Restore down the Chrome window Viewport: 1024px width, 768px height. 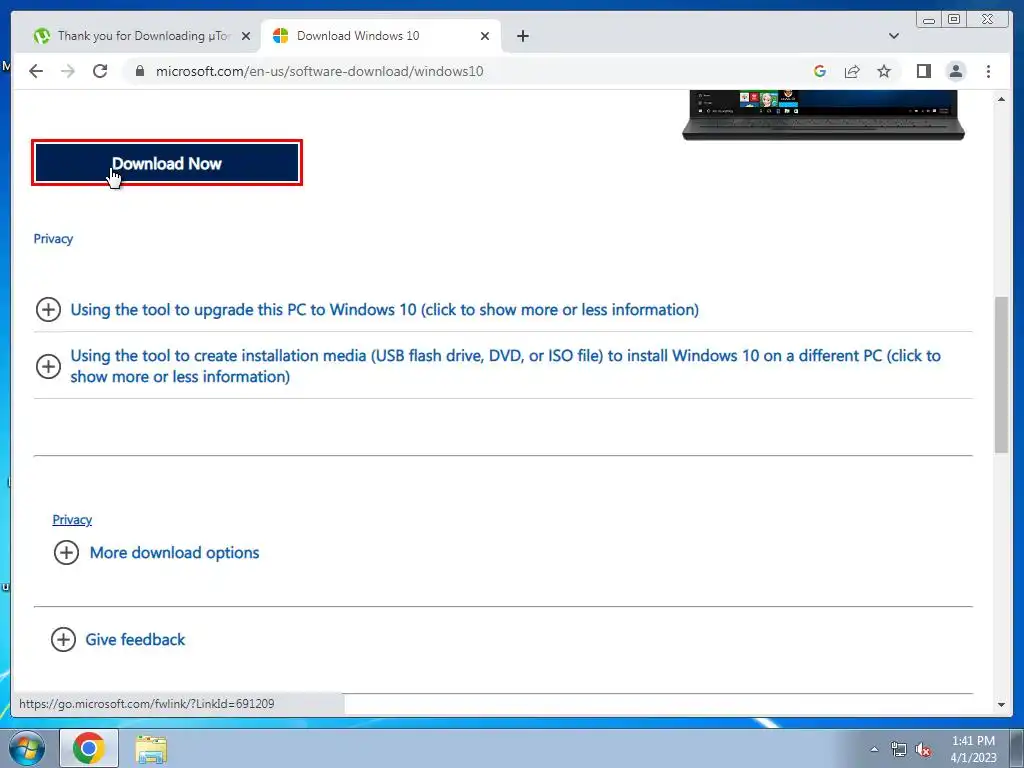[x=954, y=20]
